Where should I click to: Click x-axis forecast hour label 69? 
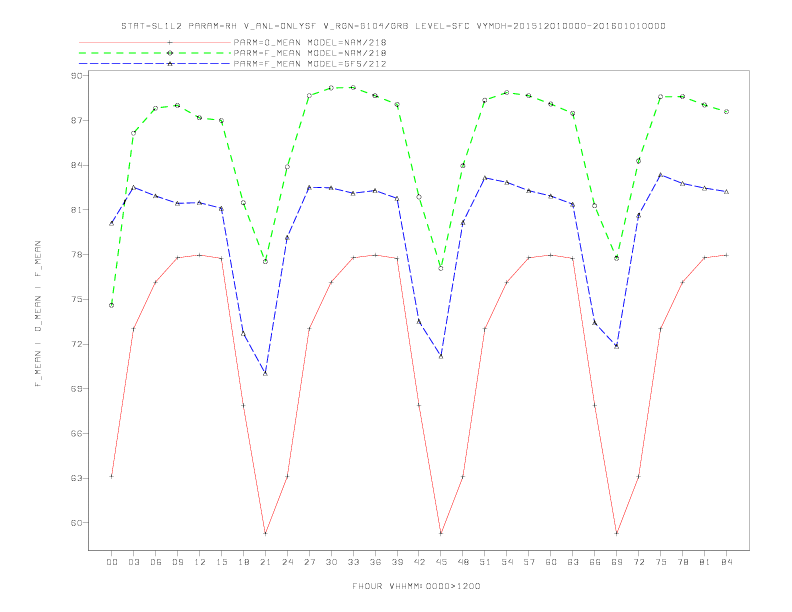[617, 562]
